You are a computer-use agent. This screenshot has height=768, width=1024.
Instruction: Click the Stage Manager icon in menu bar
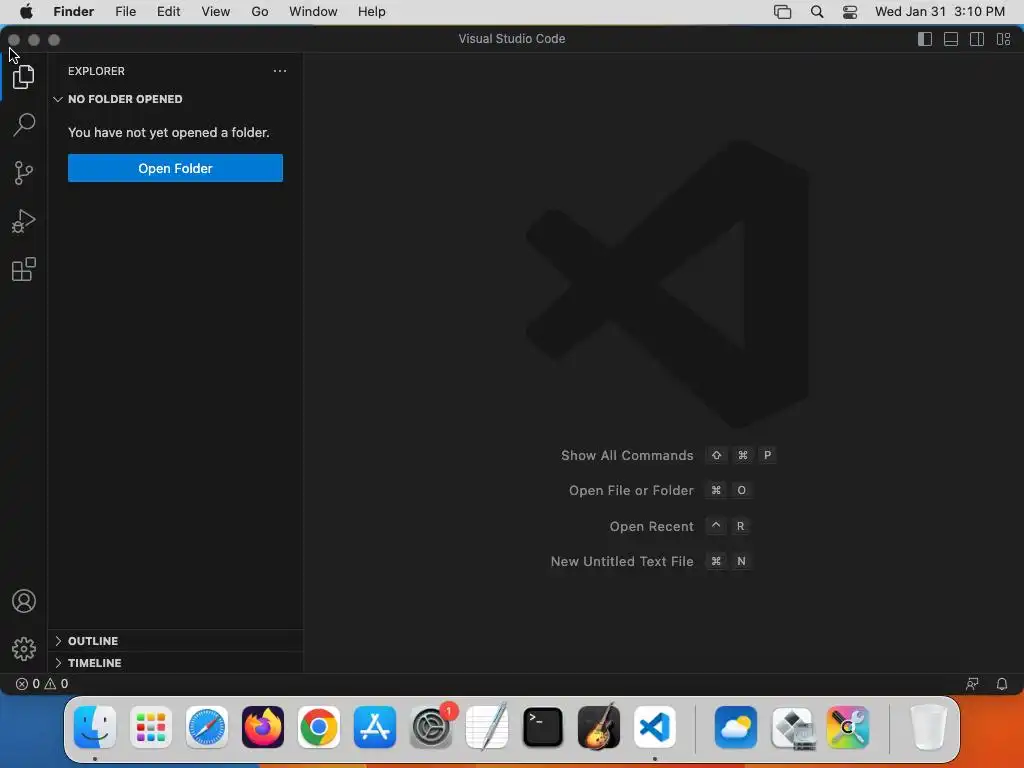782,12
